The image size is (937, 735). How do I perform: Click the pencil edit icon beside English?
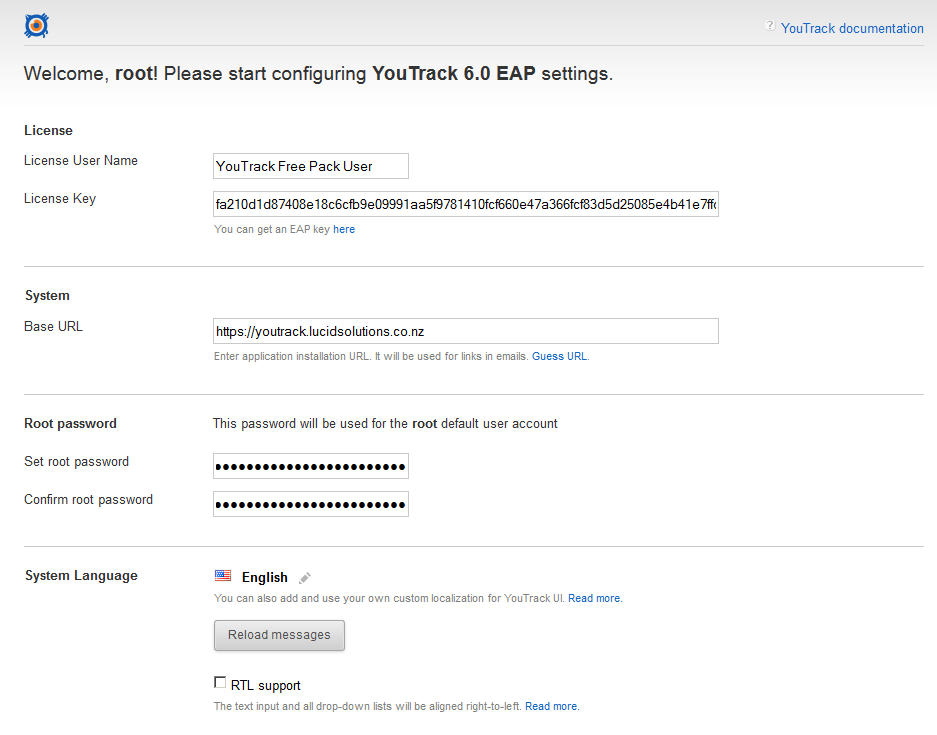[305, 578]
